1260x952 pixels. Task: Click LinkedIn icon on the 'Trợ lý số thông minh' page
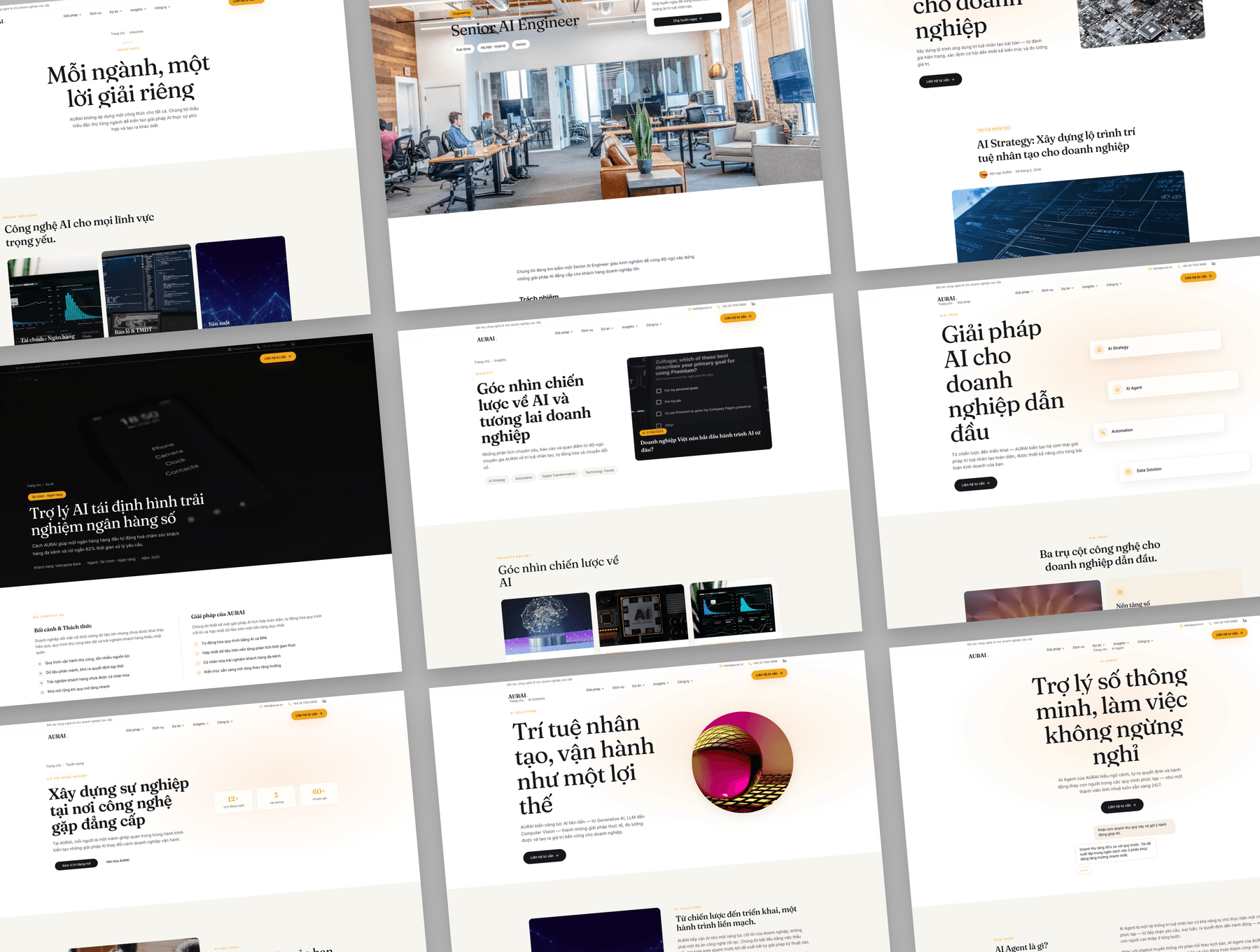point(1245,621)
